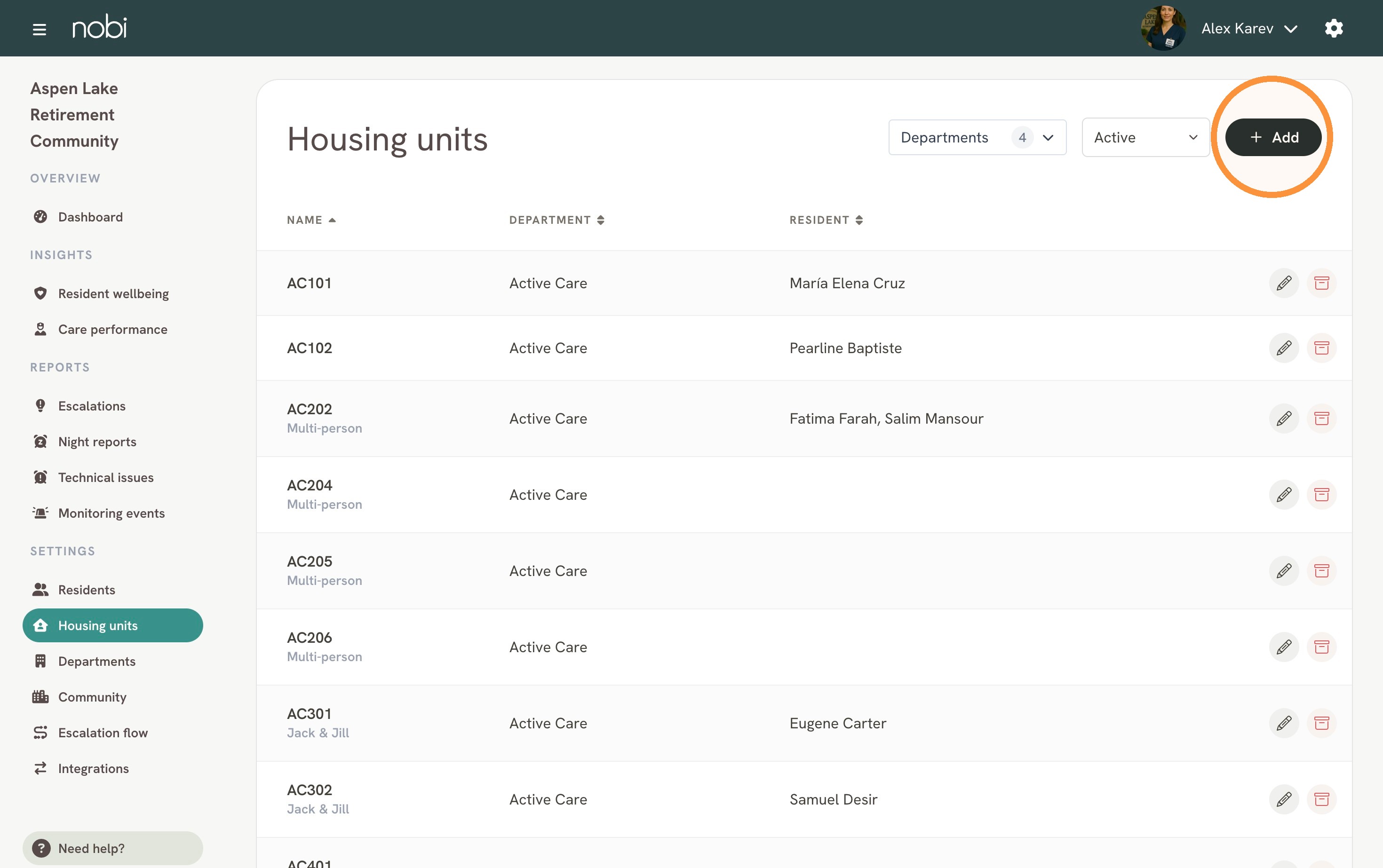The width and height of the screenshot is (1383, 868).
Task: Open Integrations settings
Action: [x=112, y=769]
